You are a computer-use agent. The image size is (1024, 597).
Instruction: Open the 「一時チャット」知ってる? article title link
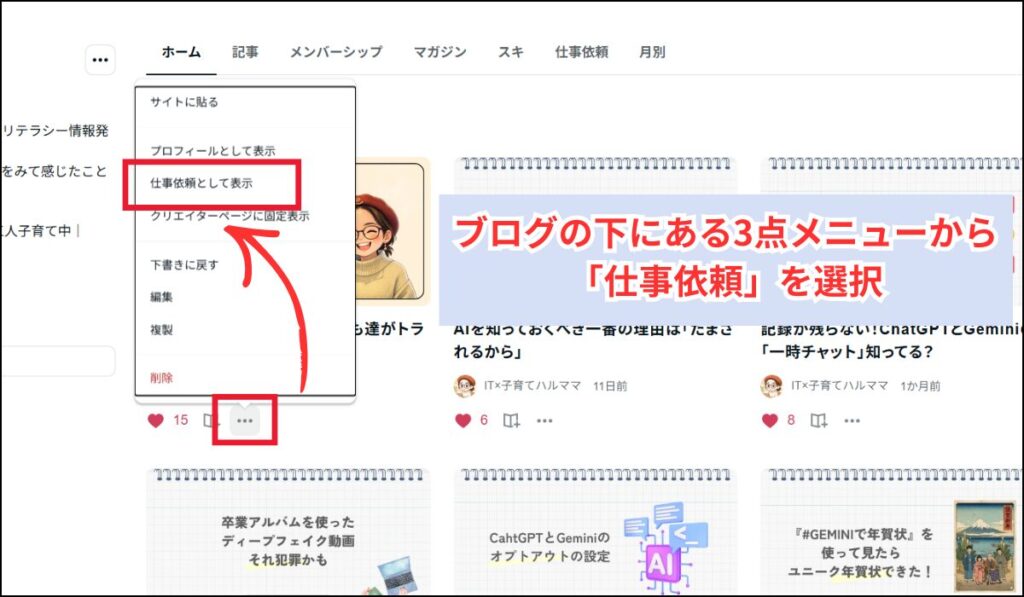tap(848, 352)
